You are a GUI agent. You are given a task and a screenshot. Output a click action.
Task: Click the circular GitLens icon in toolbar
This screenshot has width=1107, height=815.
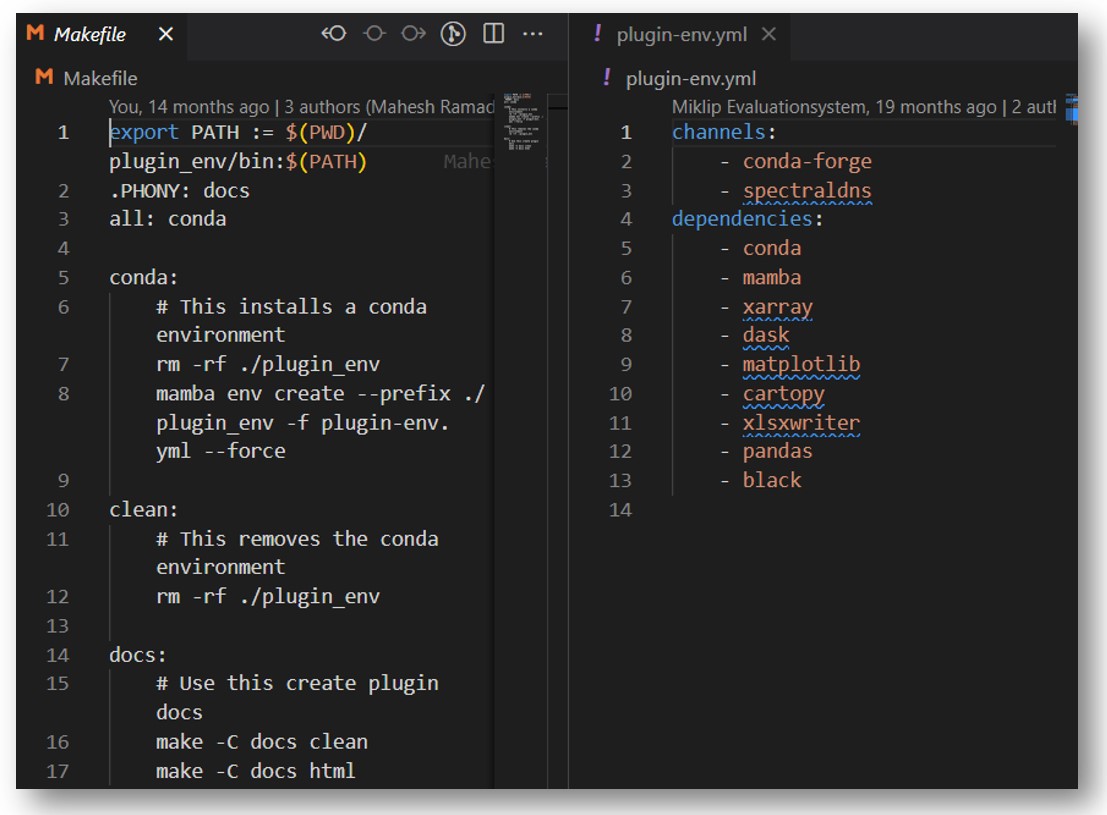tap(453, 34)
